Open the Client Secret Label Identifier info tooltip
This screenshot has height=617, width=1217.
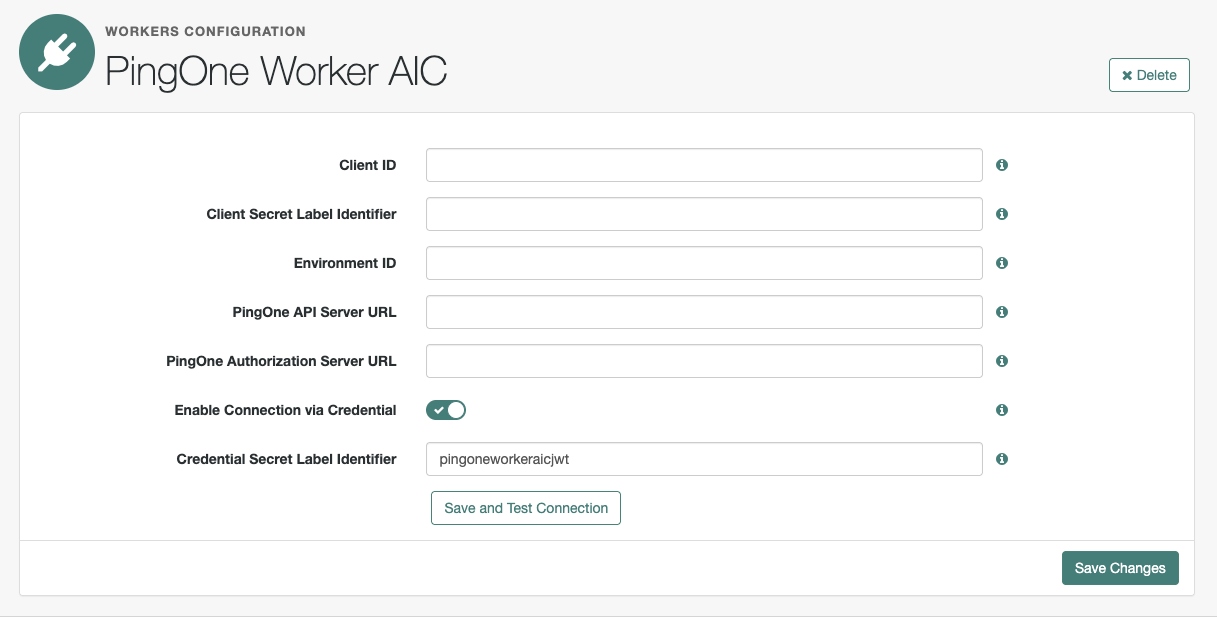point(1001,214)
